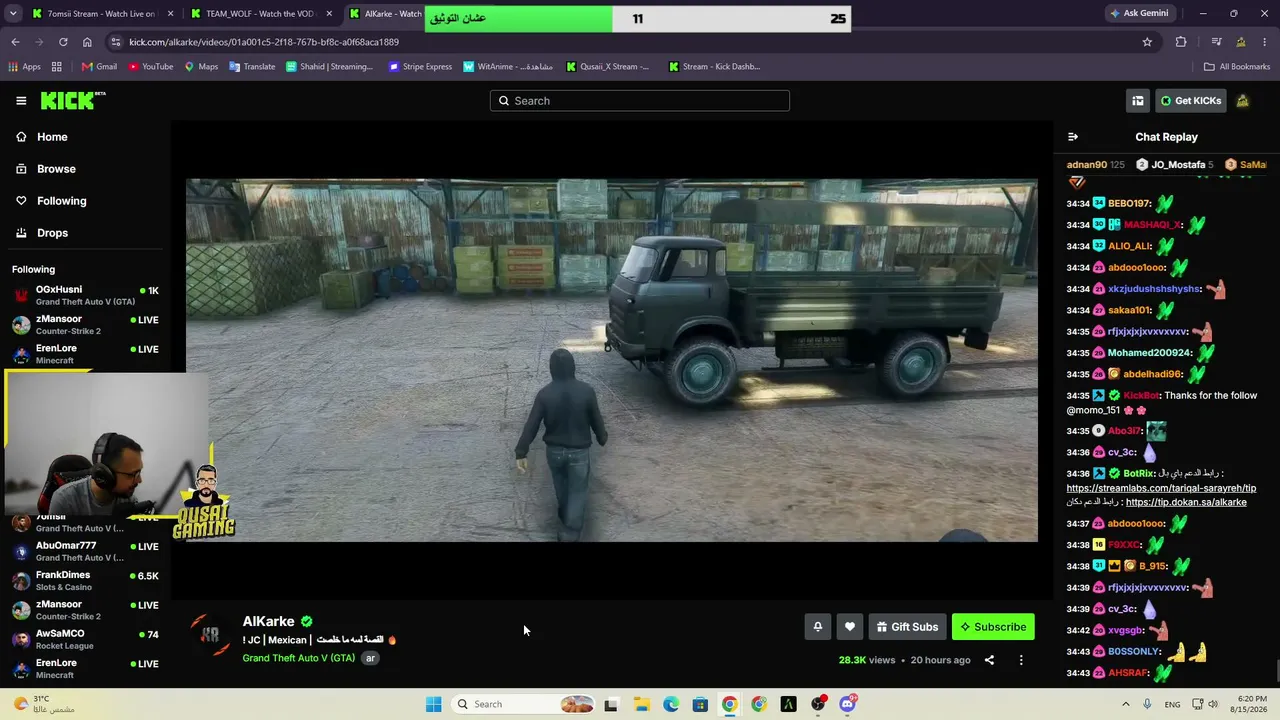The width and height of the screenshot is (1280, 720).
Task: Open the browser home page button
Action: point(87,42)
